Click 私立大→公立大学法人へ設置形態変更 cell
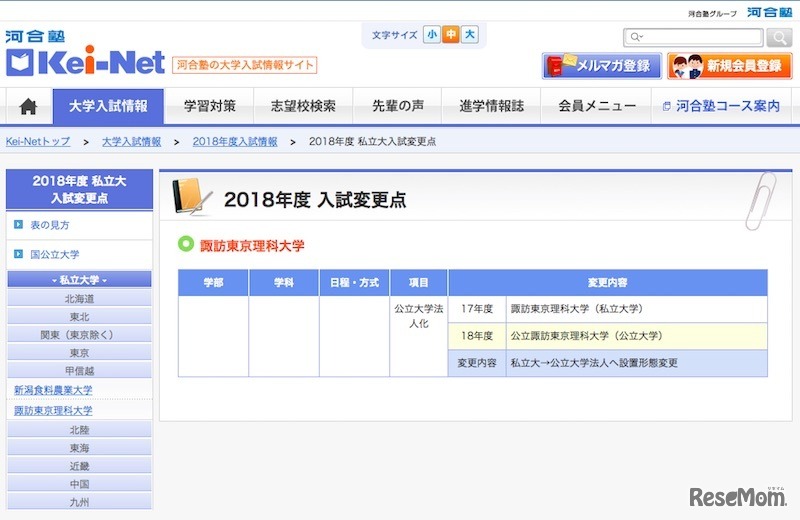800x520 pixels. [x=636, y=363]
